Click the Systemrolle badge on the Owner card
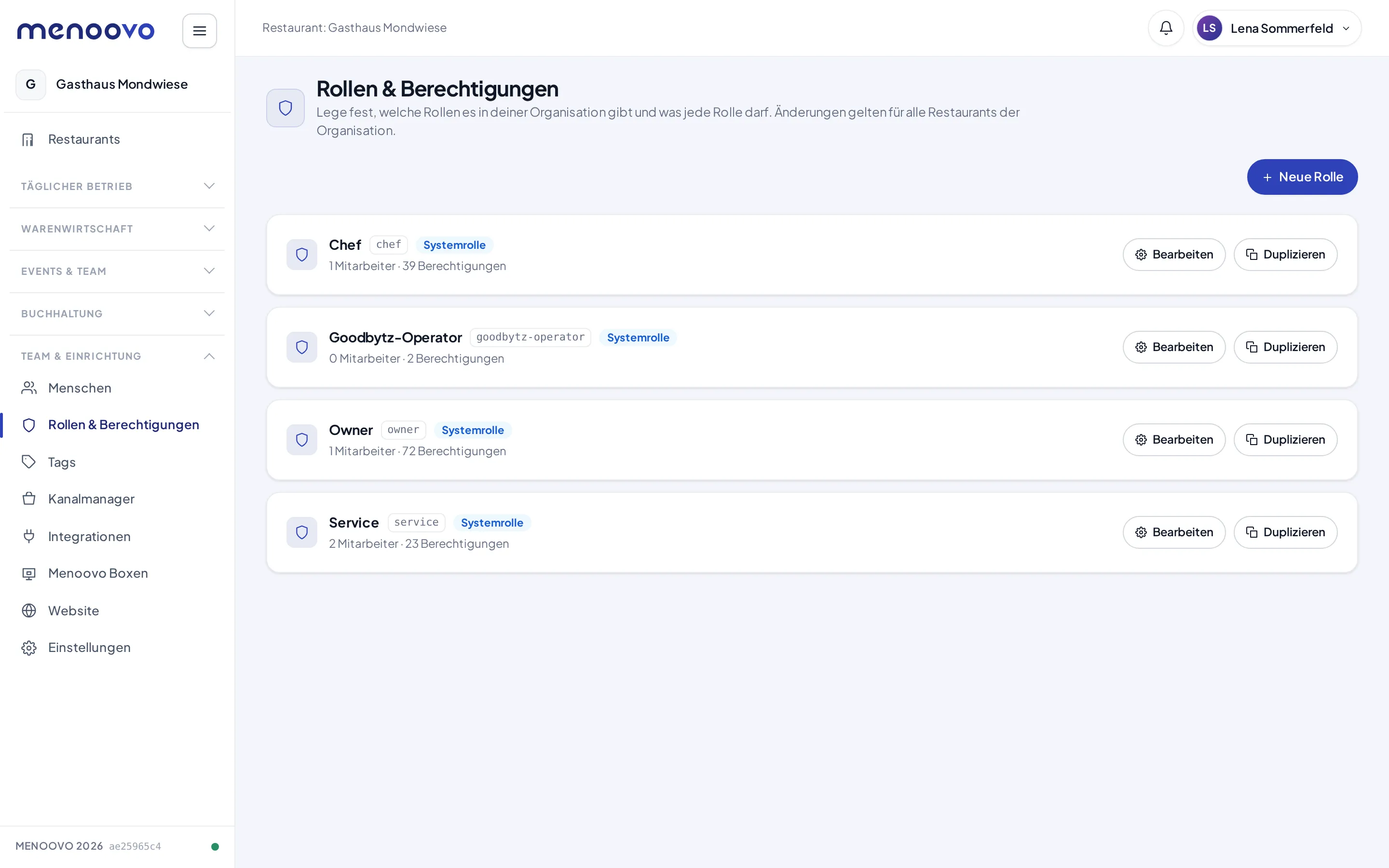Screen dimensions: 1389x868 [472, 430]
